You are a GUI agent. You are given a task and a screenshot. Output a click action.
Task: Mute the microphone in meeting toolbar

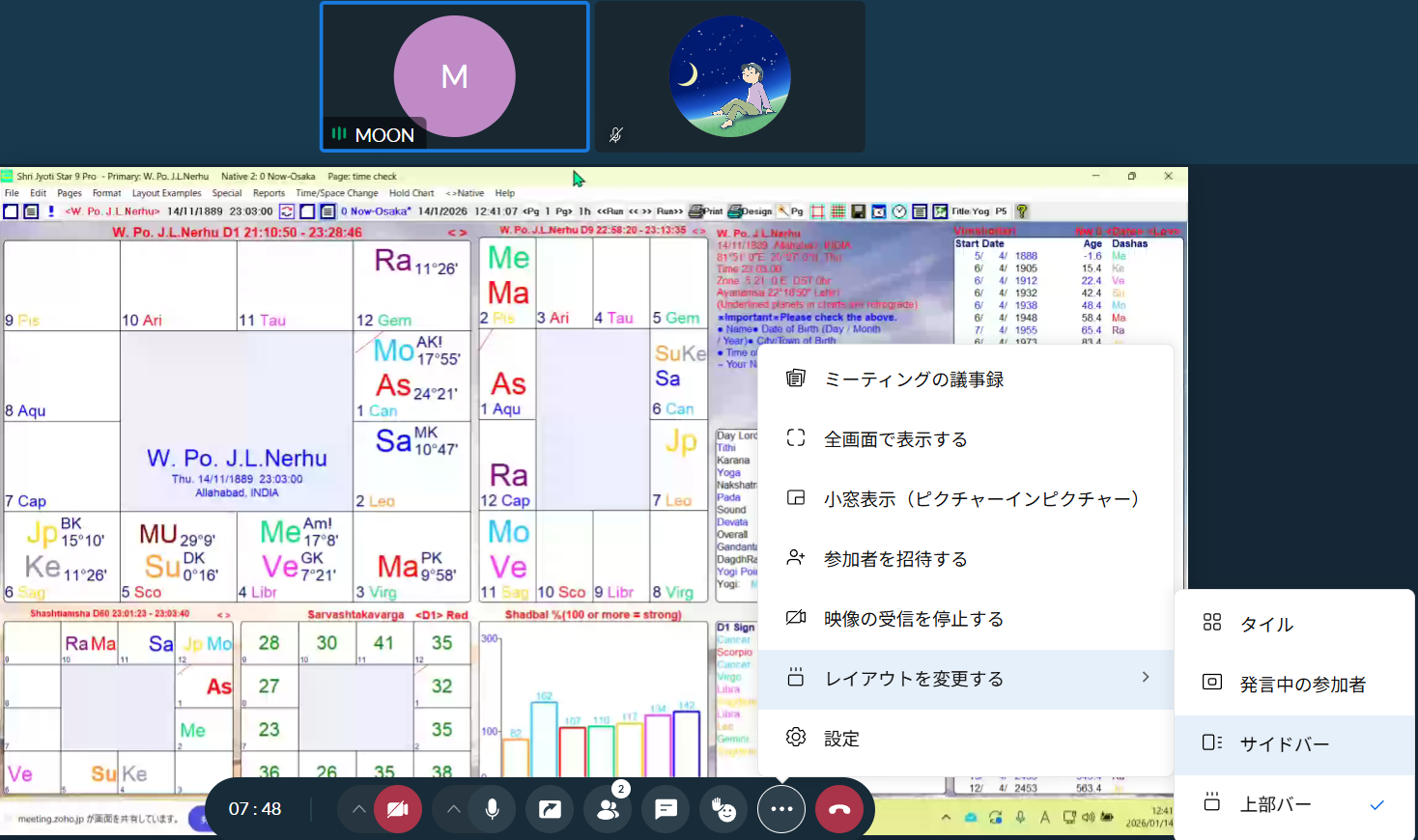pos(492,809)
